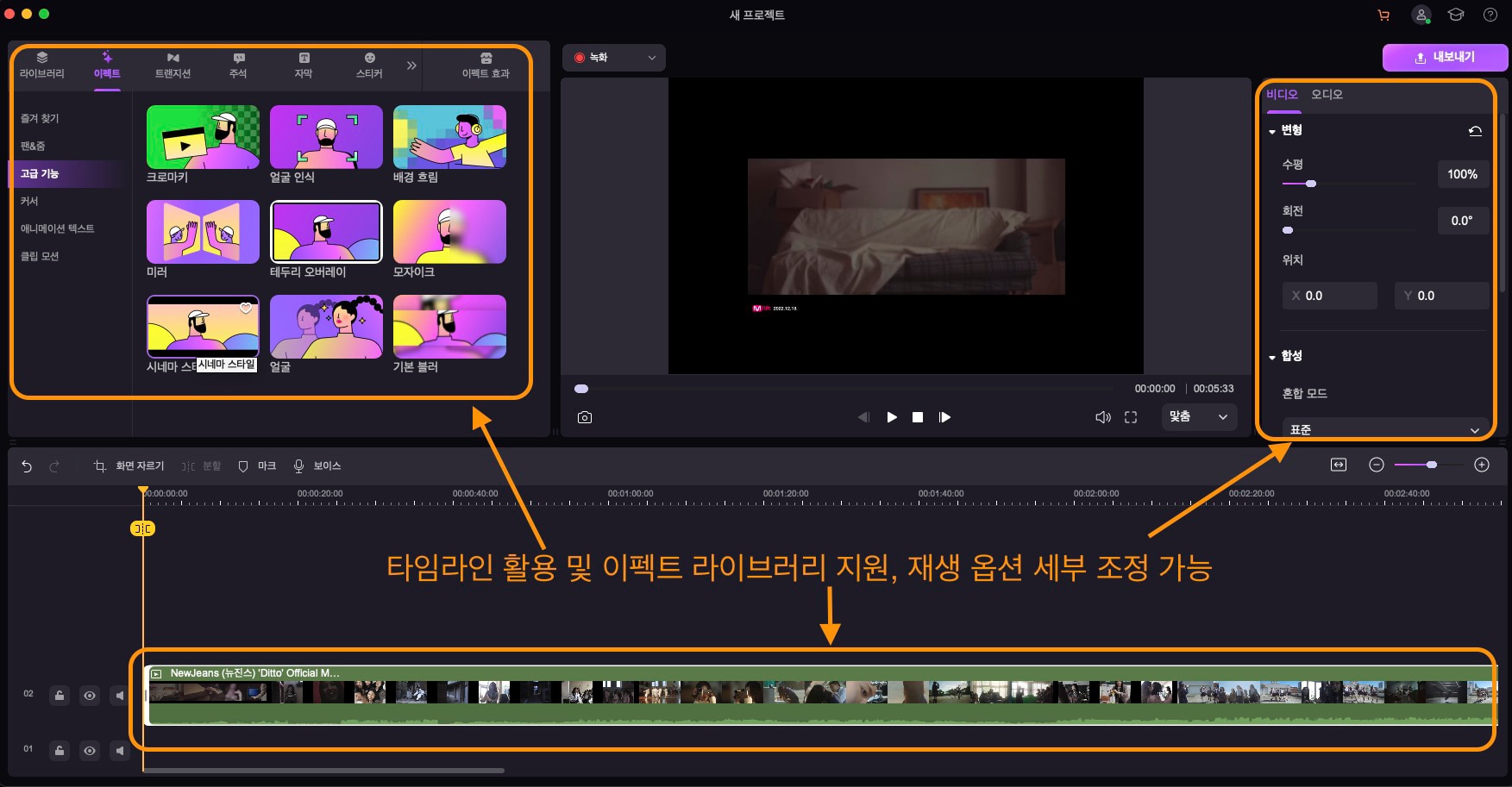This screenshot has height=787, width=1512.
Task: Take a snapshot with the camera icon
Action: [x=585, y=417]
